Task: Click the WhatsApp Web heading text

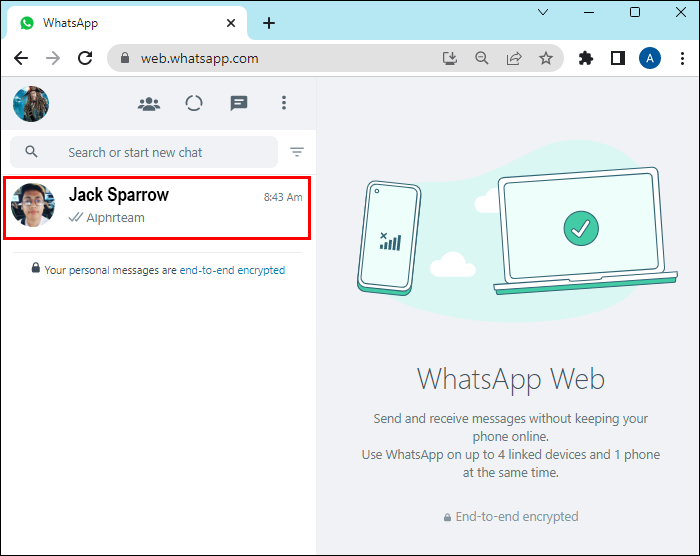Action: pos(511,380)
